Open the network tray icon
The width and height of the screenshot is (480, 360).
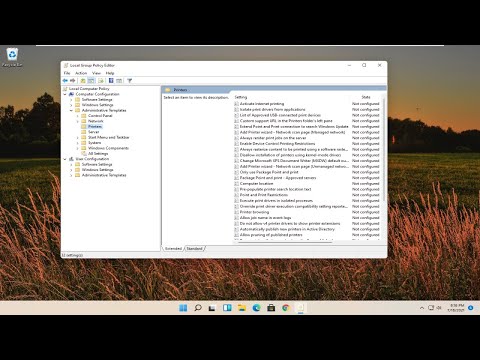(431, 308)
